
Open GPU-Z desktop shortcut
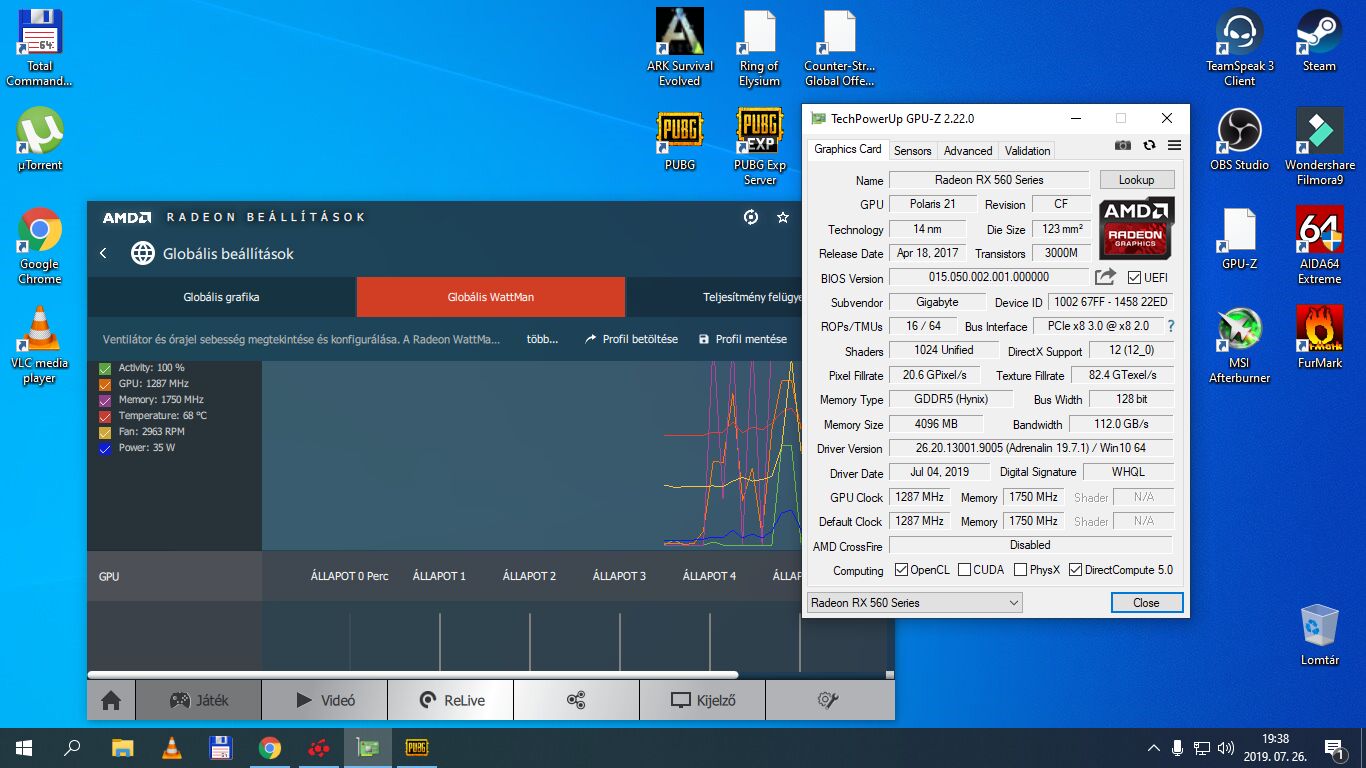click(1240, 239)
